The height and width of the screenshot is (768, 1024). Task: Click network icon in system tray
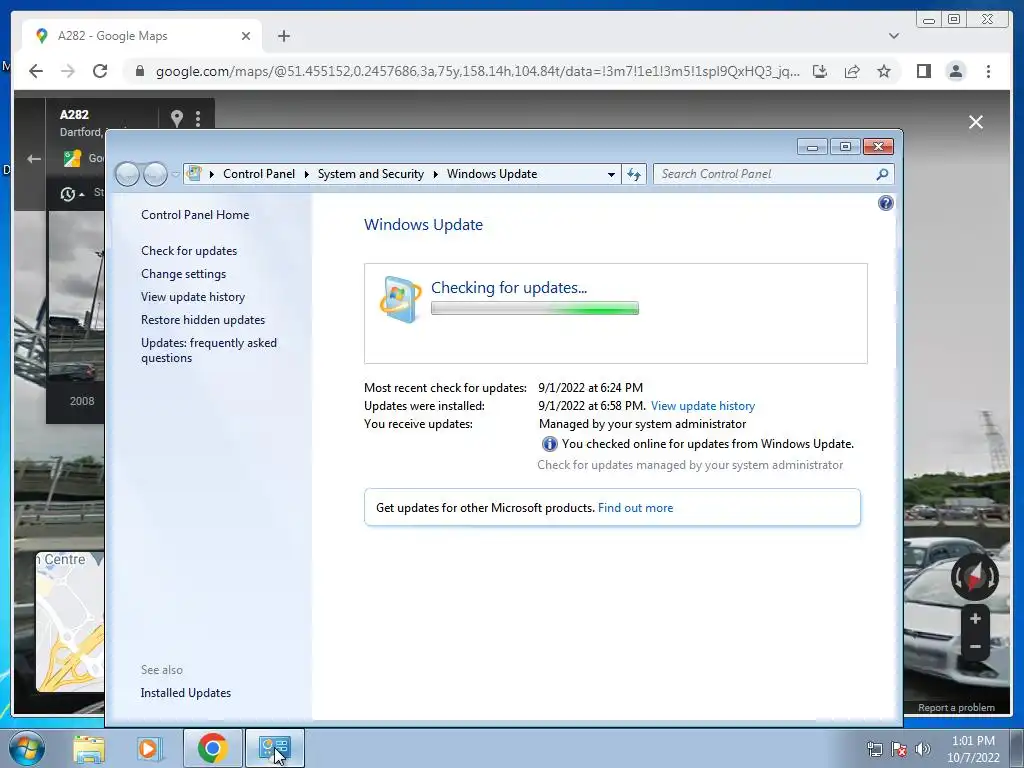coord(874,749)
